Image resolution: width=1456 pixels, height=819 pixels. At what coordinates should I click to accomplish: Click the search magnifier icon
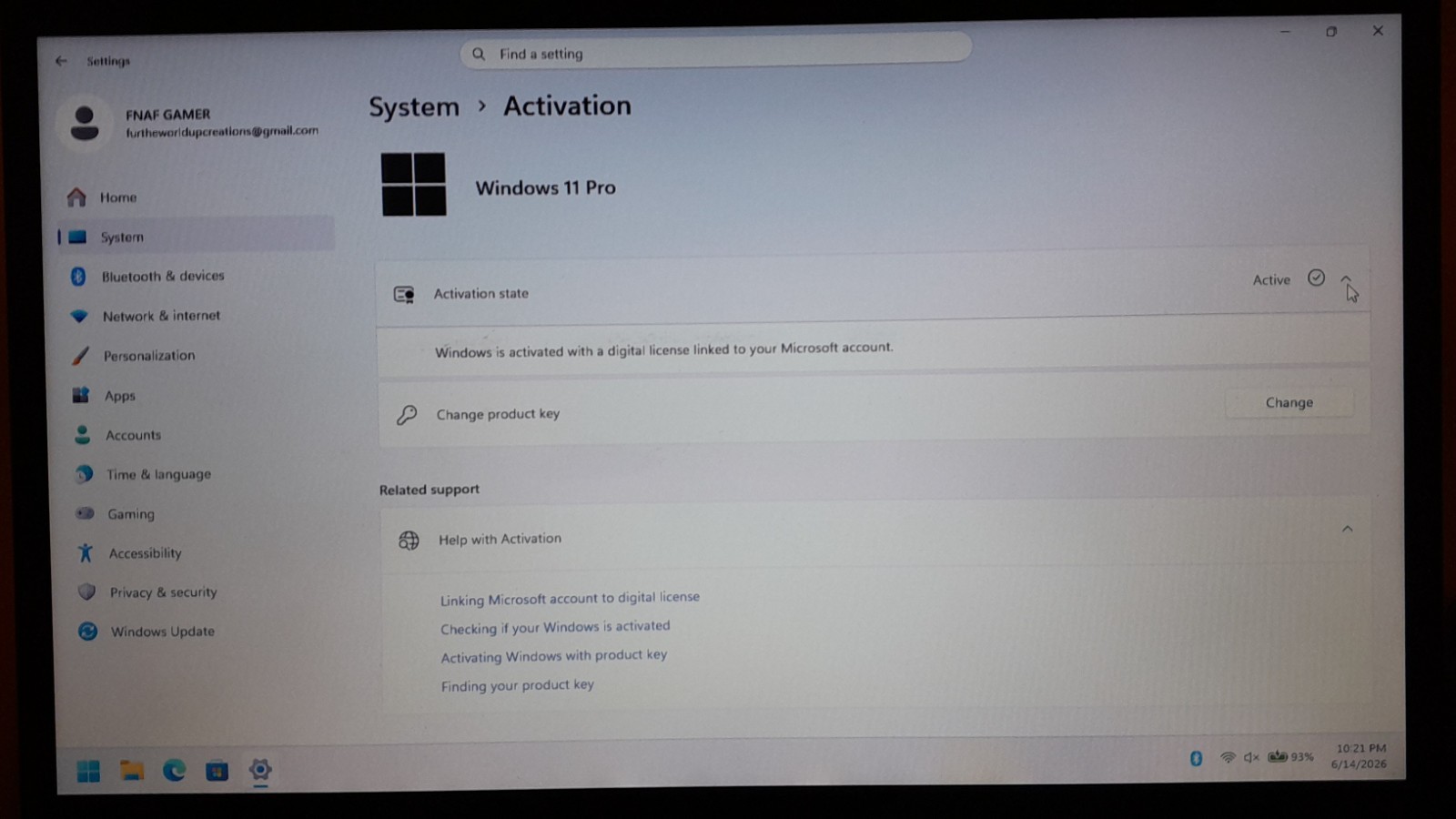click(x=479, y=54)
